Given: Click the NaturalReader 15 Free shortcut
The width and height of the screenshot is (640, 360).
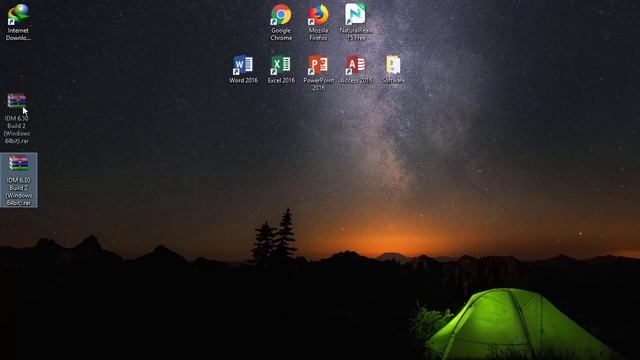Looking at the screenshot, I should (356, 22).
